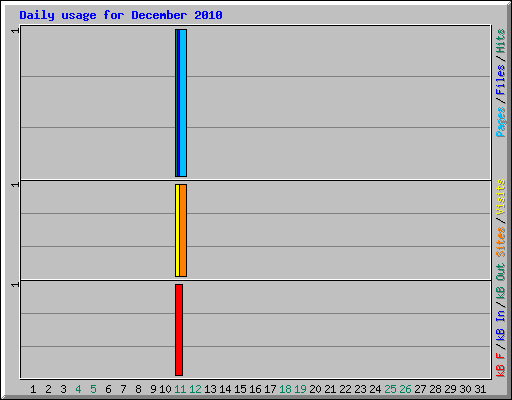Click the orange Sites bar for day 11
512x400 pixels.
click(x=183, y=230)
